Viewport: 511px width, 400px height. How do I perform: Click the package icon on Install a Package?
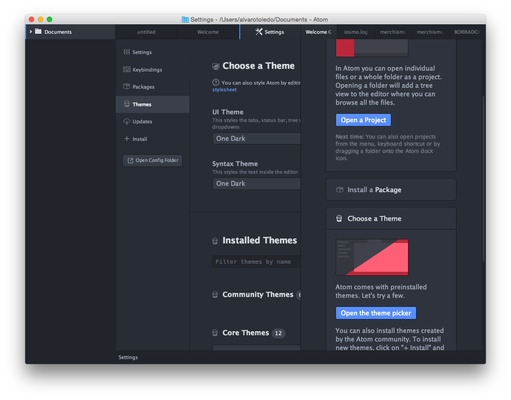[339, 190]
